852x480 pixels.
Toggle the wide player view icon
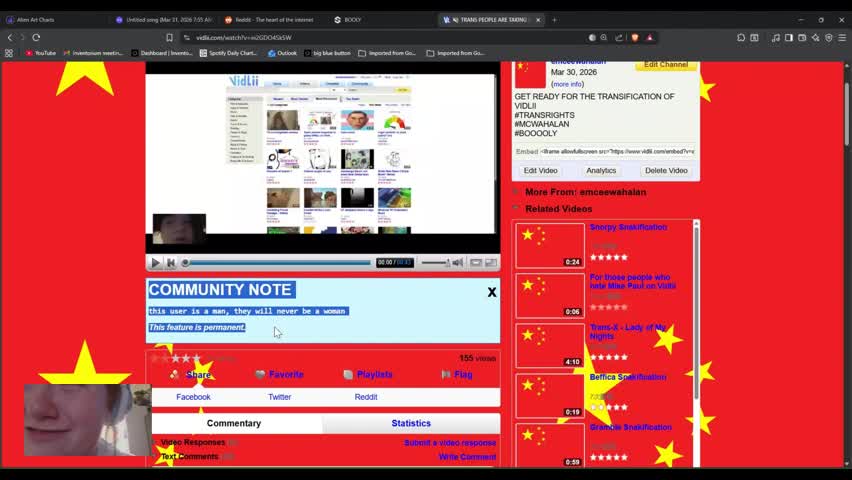[x=475, y=263]
